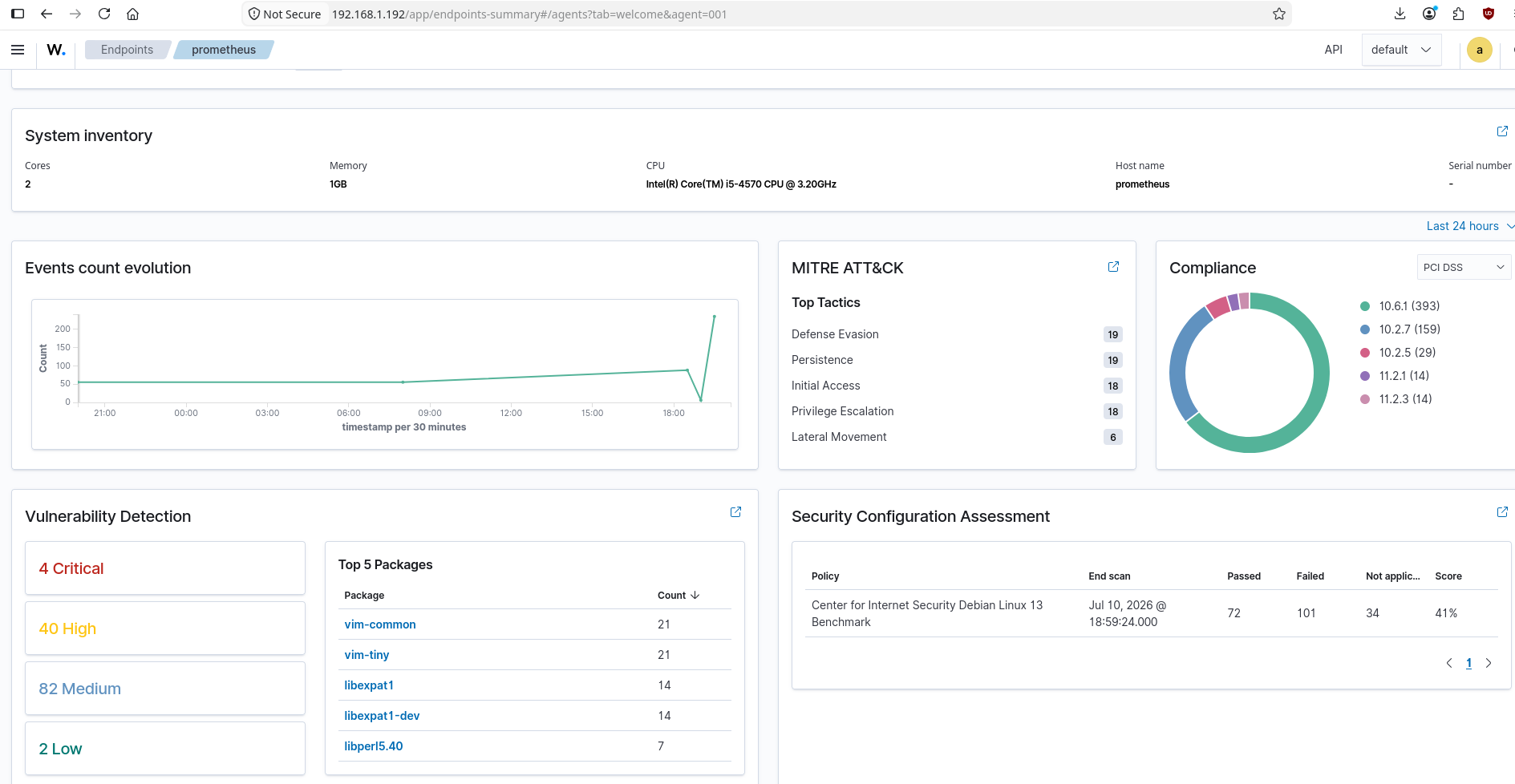Click the browser back arrow
The width and height of the screenshot is (1515, 784).
[47, 14]
